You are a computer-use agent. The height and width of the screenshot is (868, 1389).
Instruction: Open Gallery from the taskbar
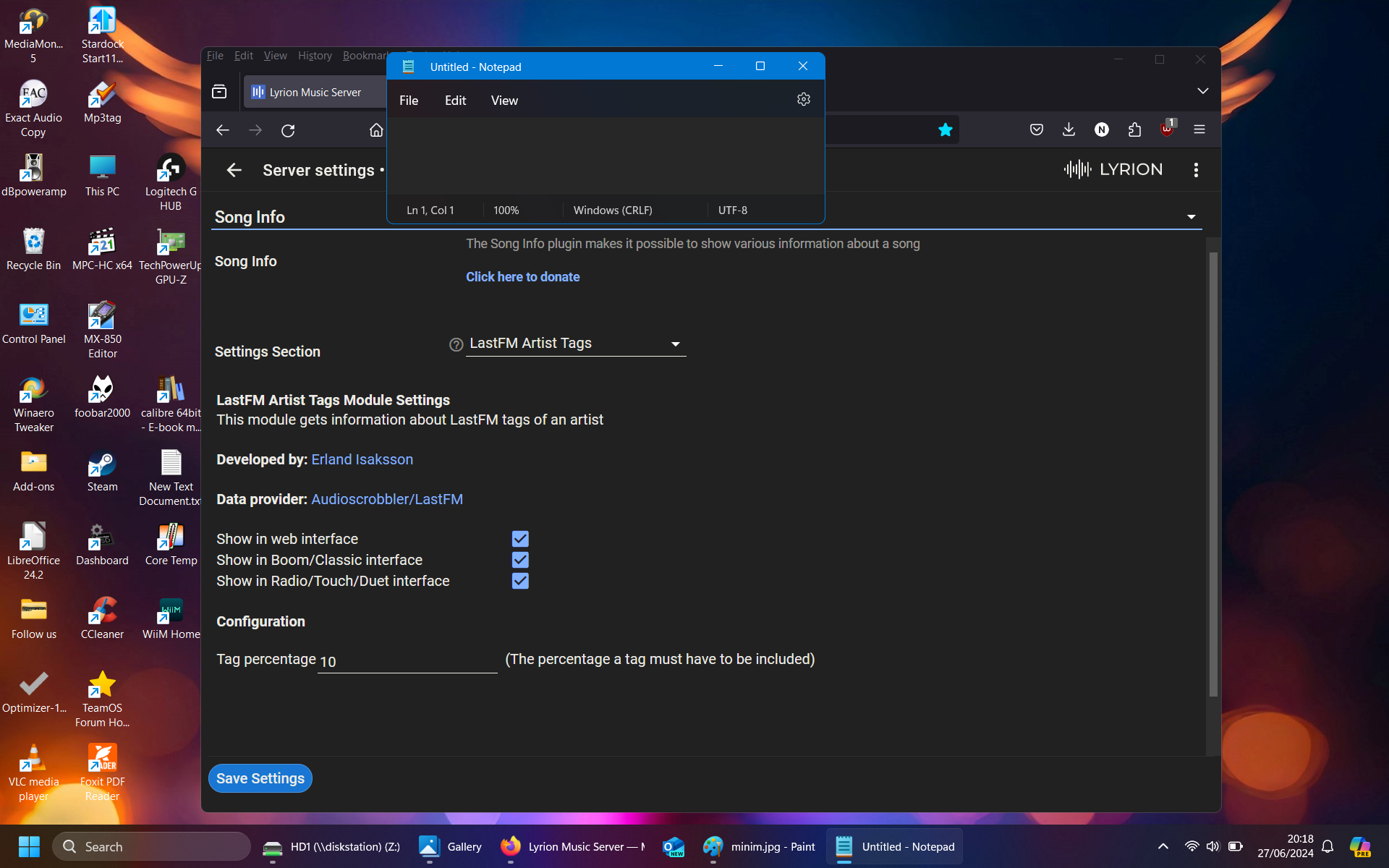(x=450, y=846)
